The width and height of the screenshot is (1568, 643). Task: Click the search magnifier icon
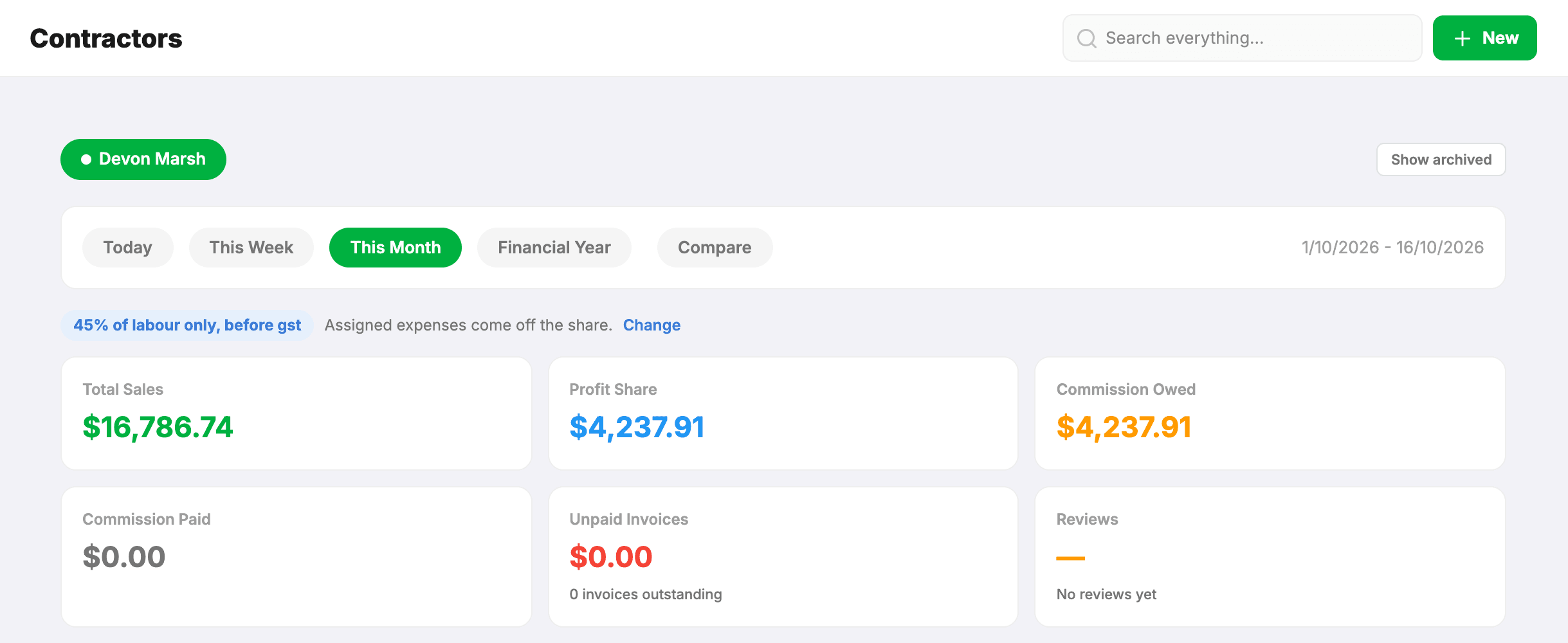tap(1086, 39)
